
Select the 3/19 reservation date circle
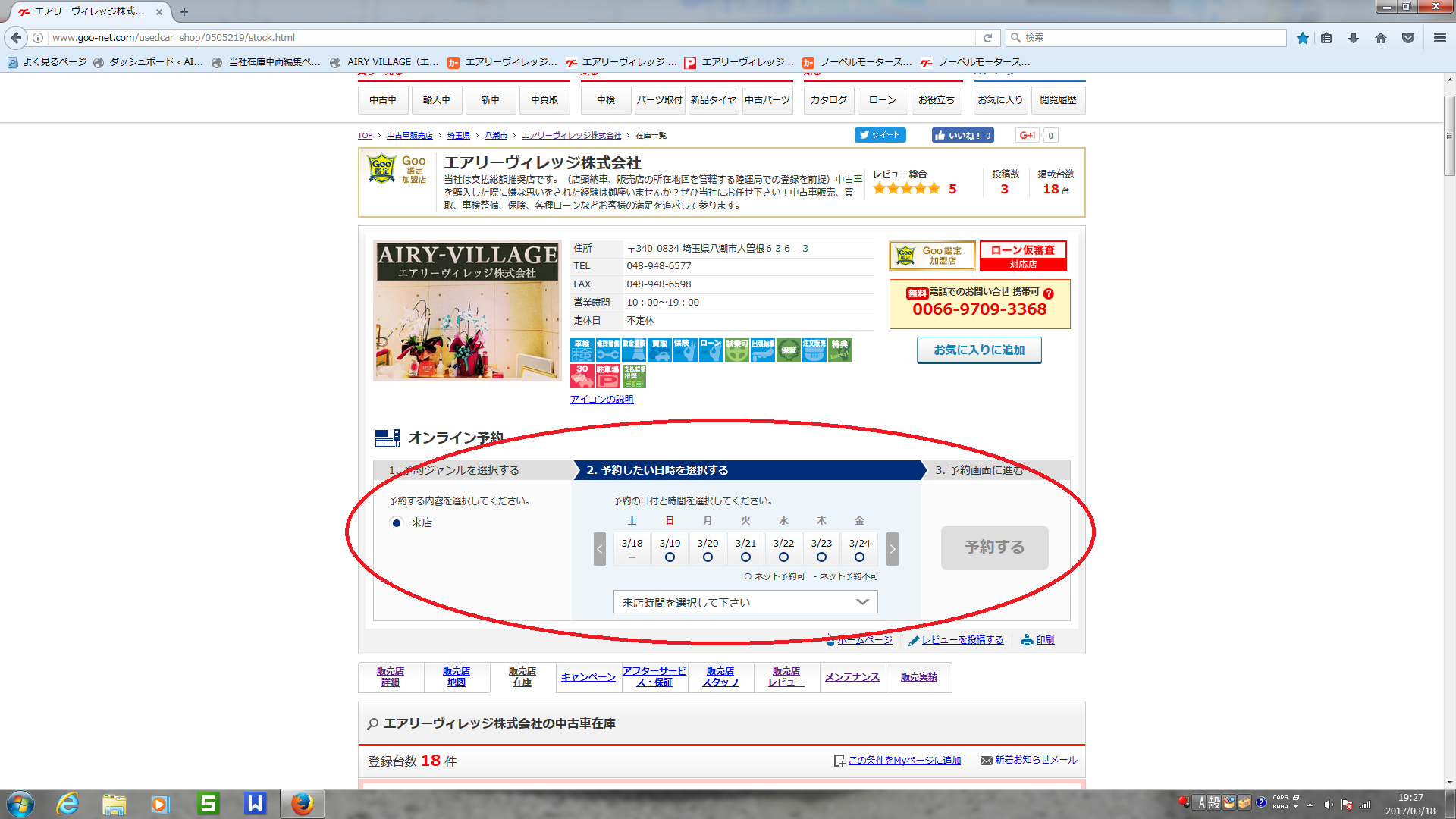tap(670, 557)
